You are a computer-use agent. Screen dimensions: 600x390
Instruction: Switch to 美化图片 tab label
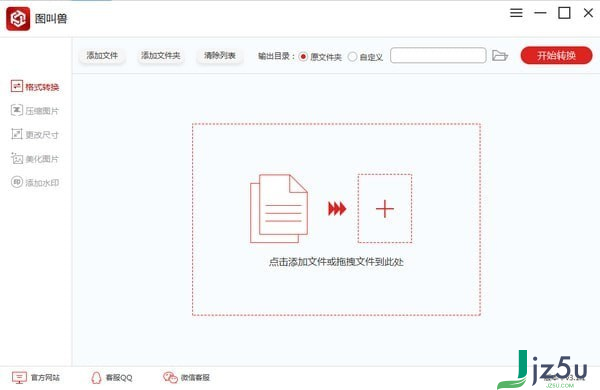(42, 159)
